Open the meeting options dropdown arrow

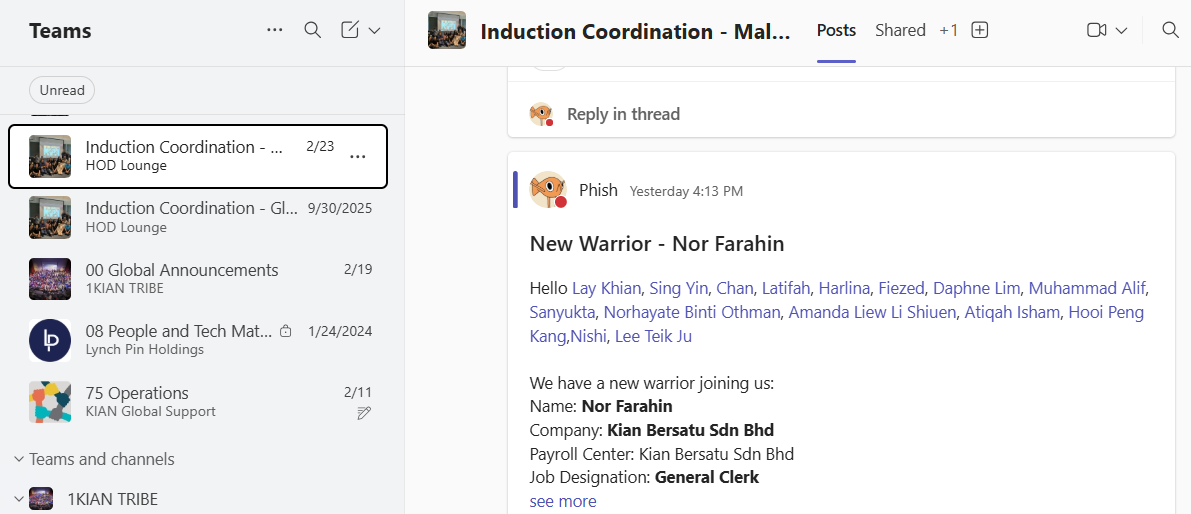[1121, 31]
